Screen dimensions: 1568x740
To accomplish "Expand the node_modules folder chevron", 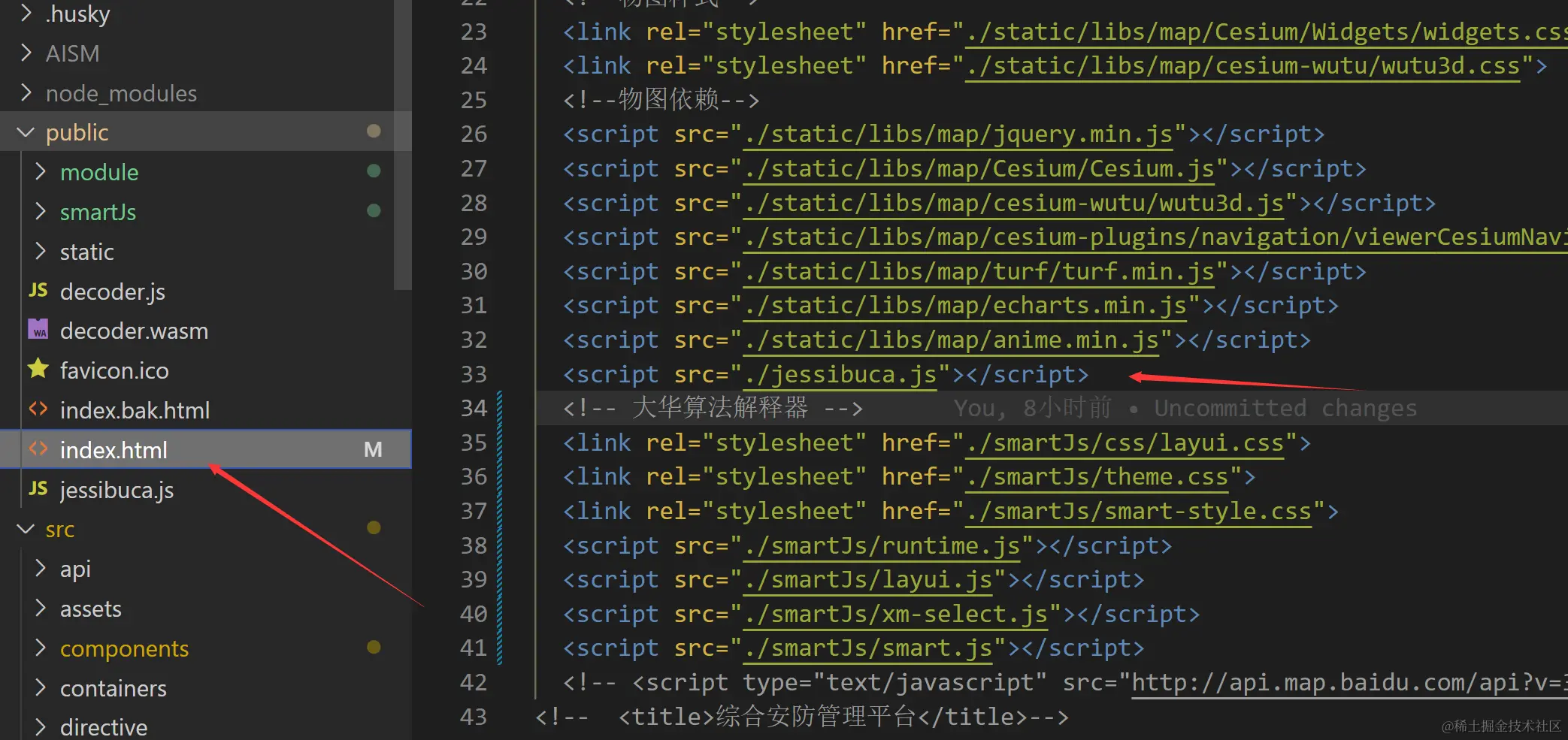I will point(26,92).
